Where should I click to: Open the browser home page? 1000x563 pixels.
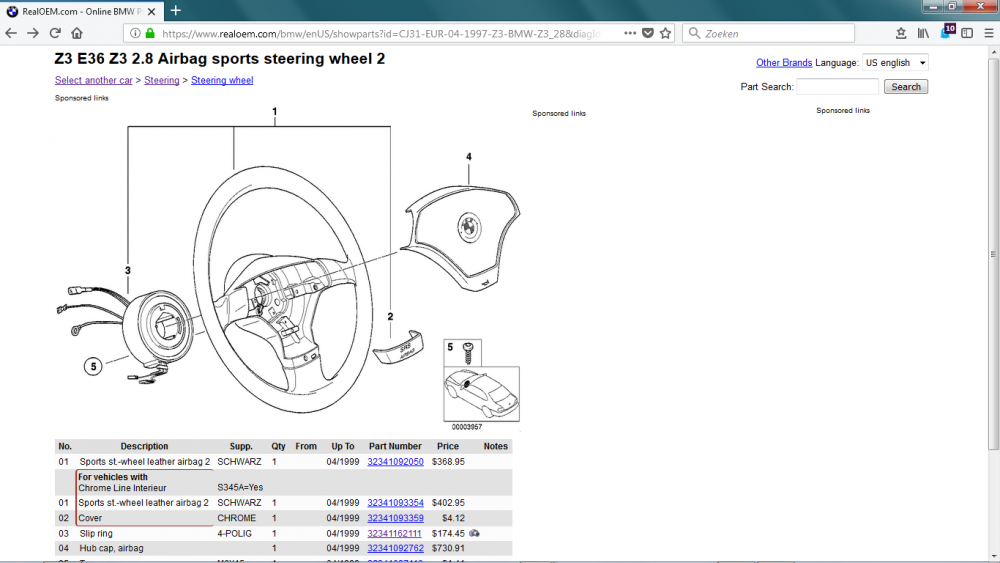77,33
